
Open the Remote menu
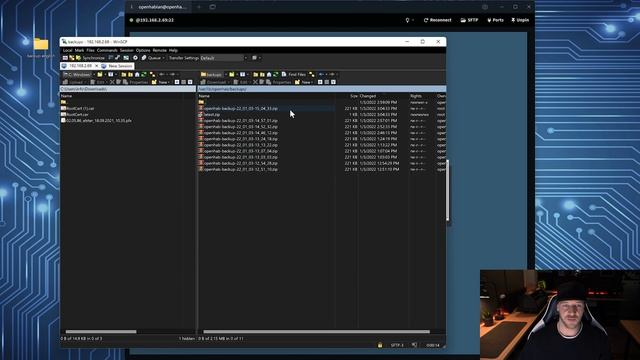[x=160, y=50]
